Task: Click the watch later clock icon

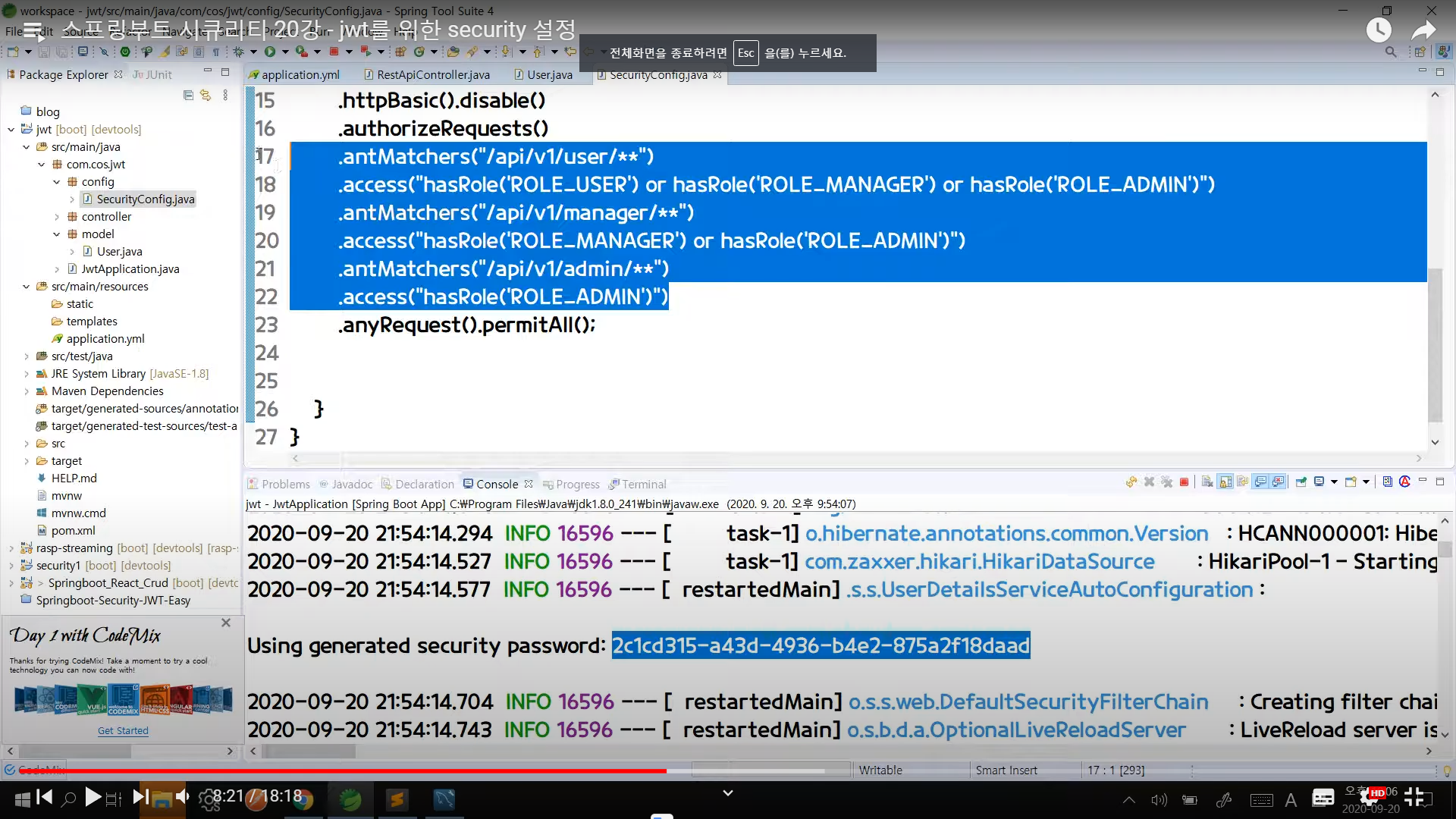Action: [x=1379, y=30]
